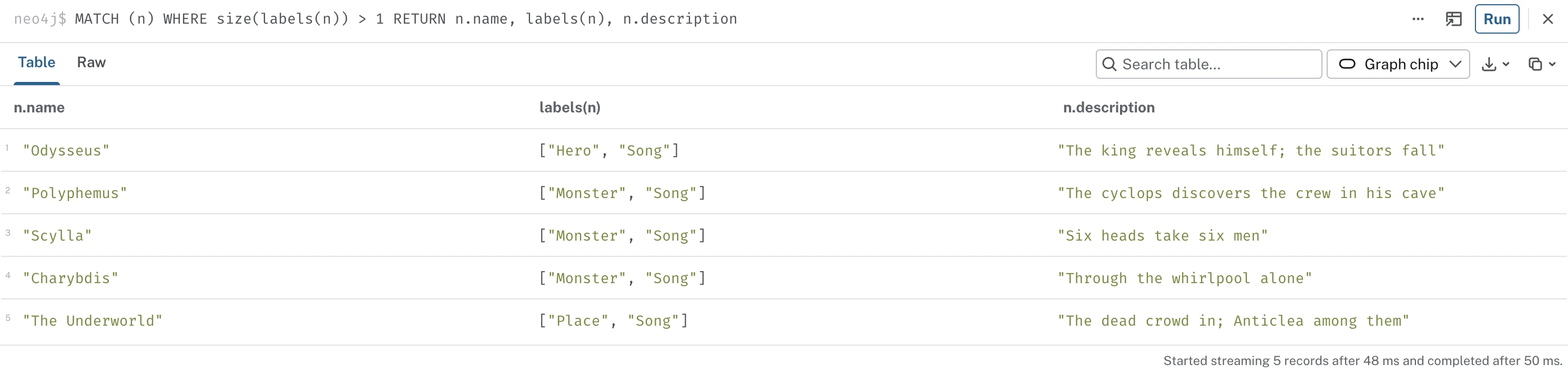Switch to the Raw tab
The image size is (1568, 374).
tap(91, 62)
